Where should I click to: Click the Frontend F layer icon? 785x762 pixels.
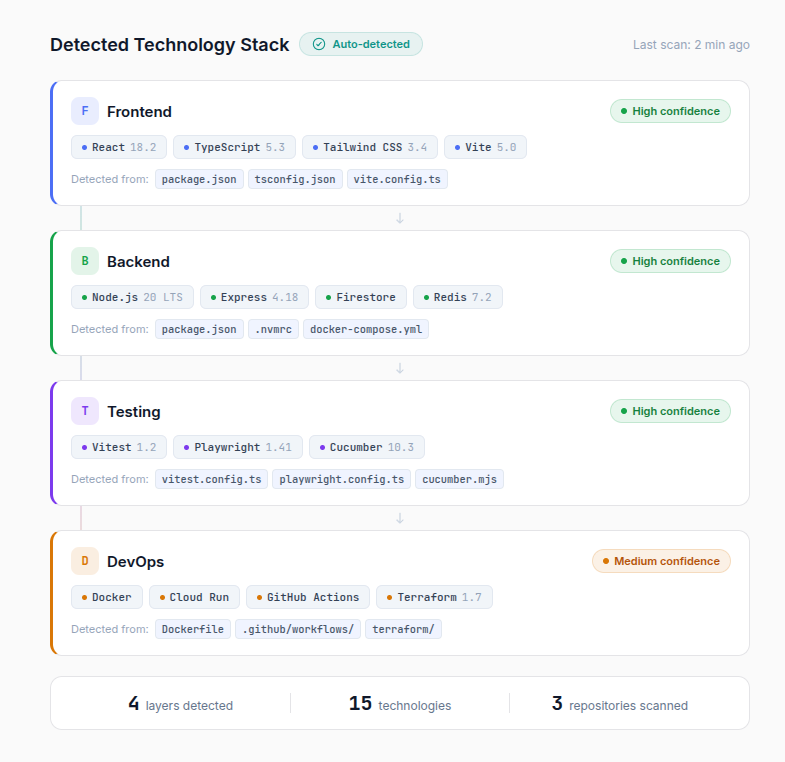(85, 111)
